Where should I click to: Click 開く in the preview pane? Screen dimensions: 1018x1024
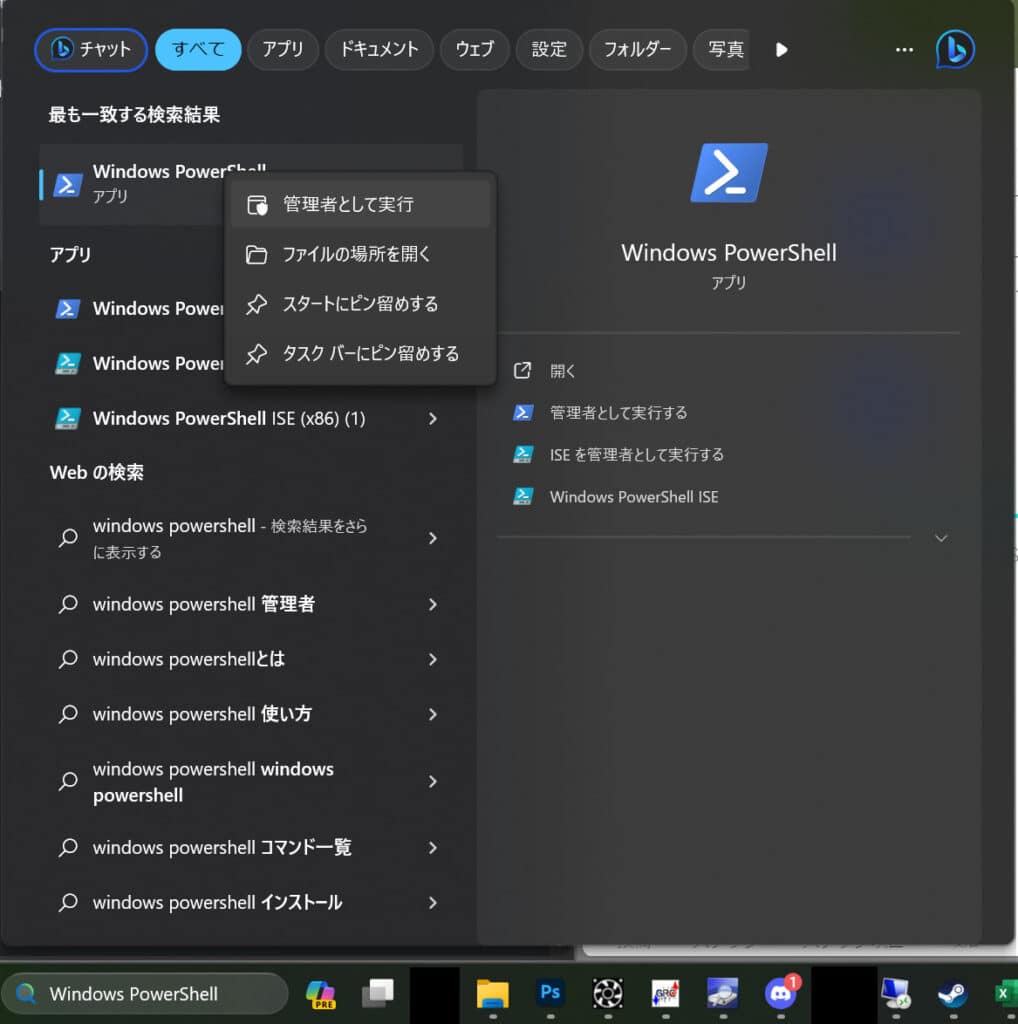tap(562, 371)
